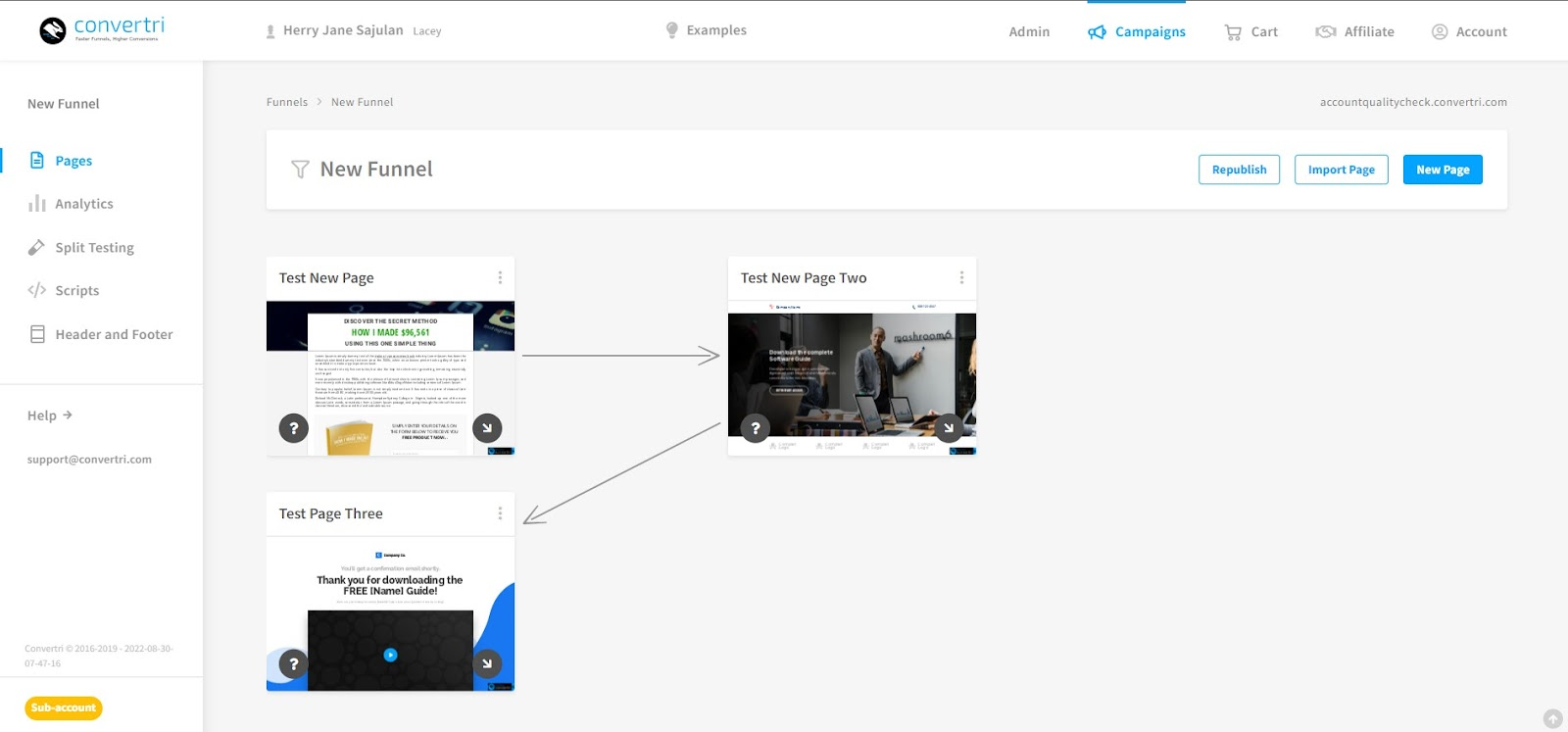Open the three-dot menu for Test New Page Two
This screenshot has height=732, width=1568.
click(x=961, y=278)
